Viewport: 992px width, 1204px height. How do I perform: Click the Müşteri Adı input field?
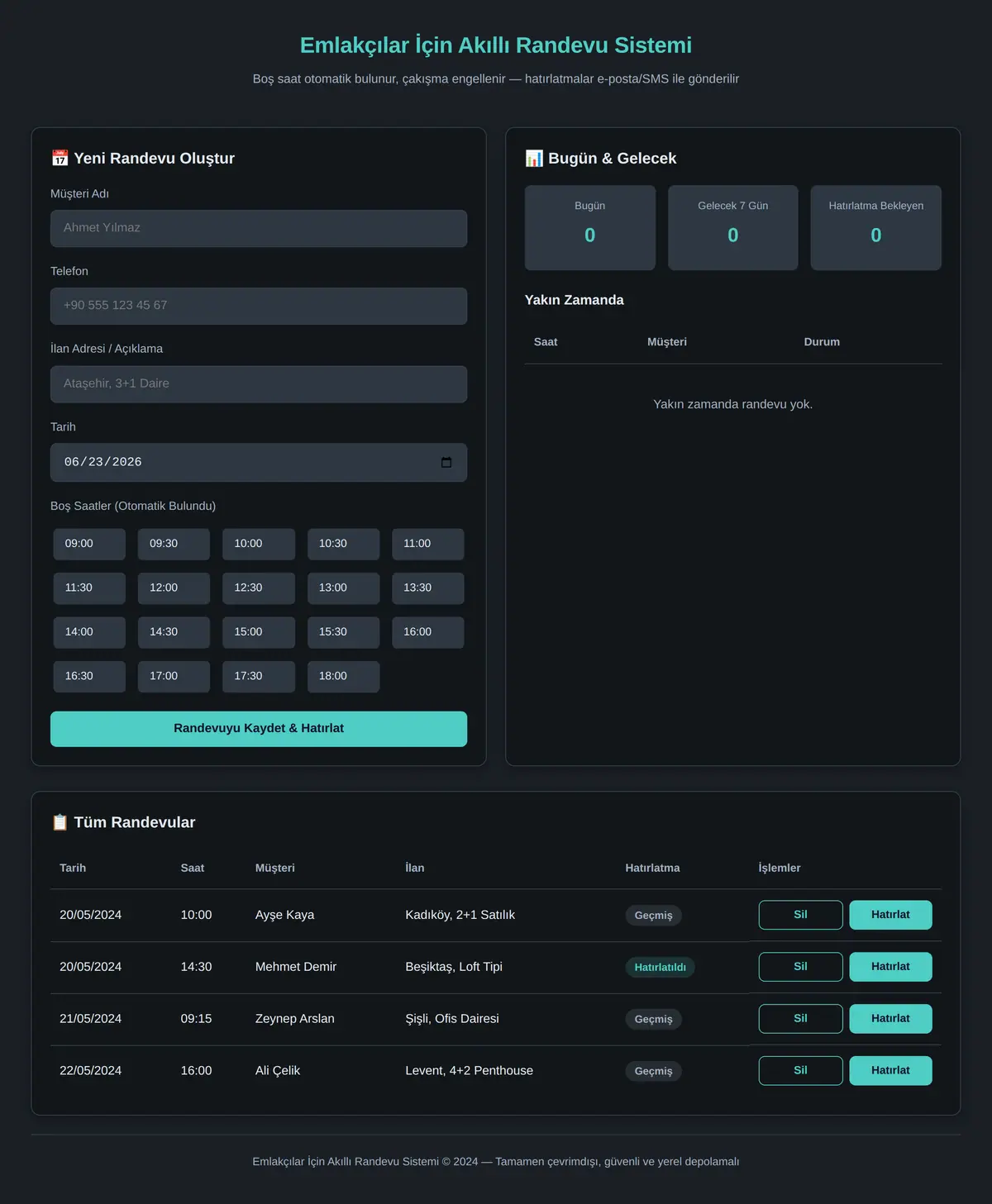click(259, 228)
